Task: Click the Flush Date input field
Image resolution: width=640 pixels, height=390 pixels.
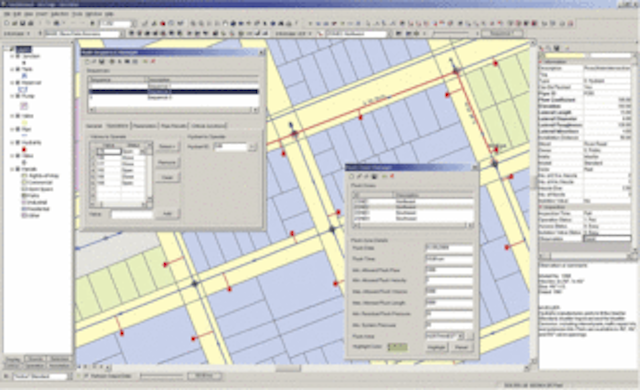Action: click(x=449, y=248)
